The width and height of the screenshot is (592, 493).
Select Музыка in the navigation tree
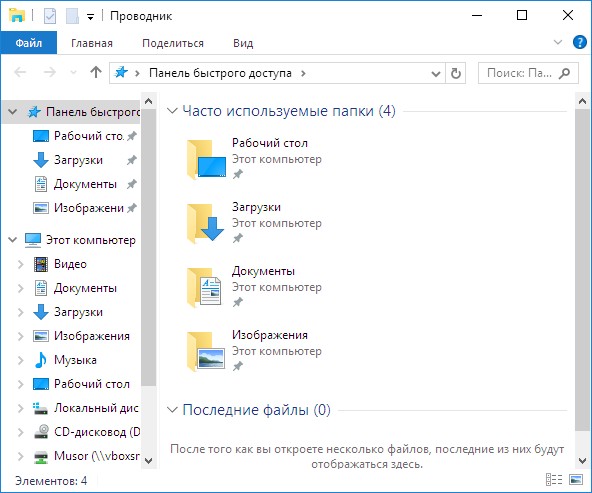coord(75,360)
